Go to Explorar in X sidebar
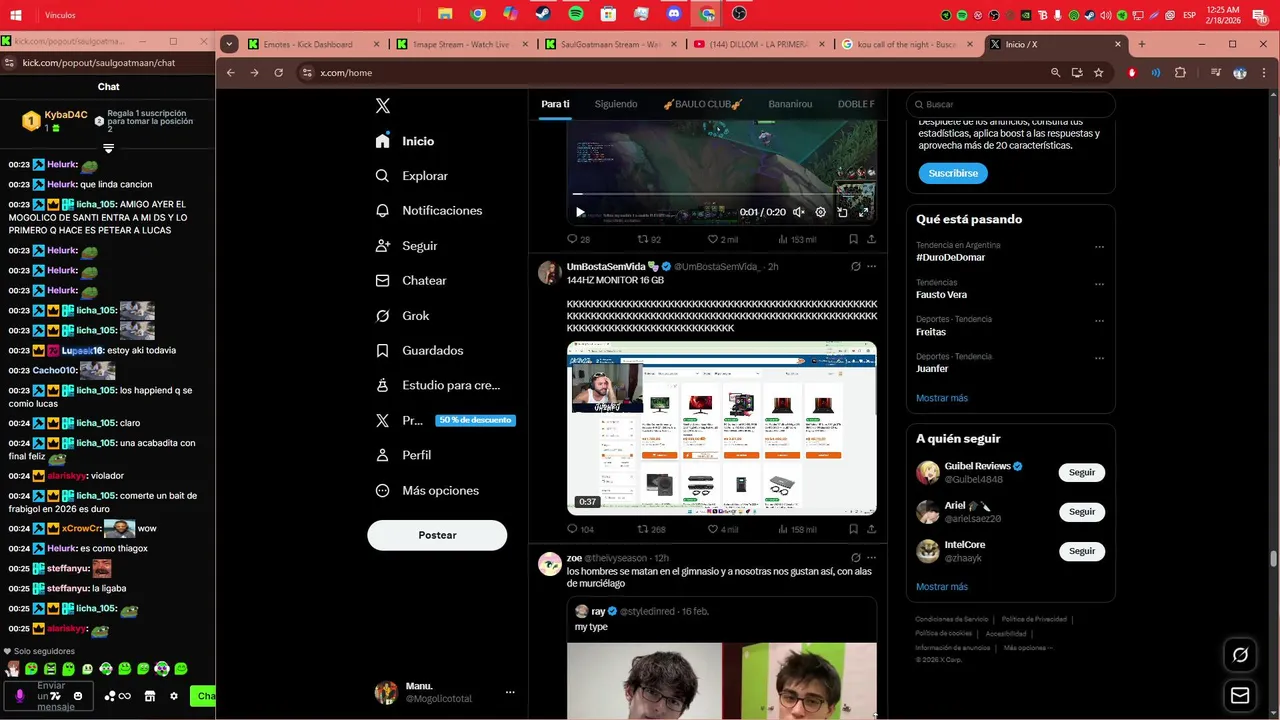 click(412, 176)
